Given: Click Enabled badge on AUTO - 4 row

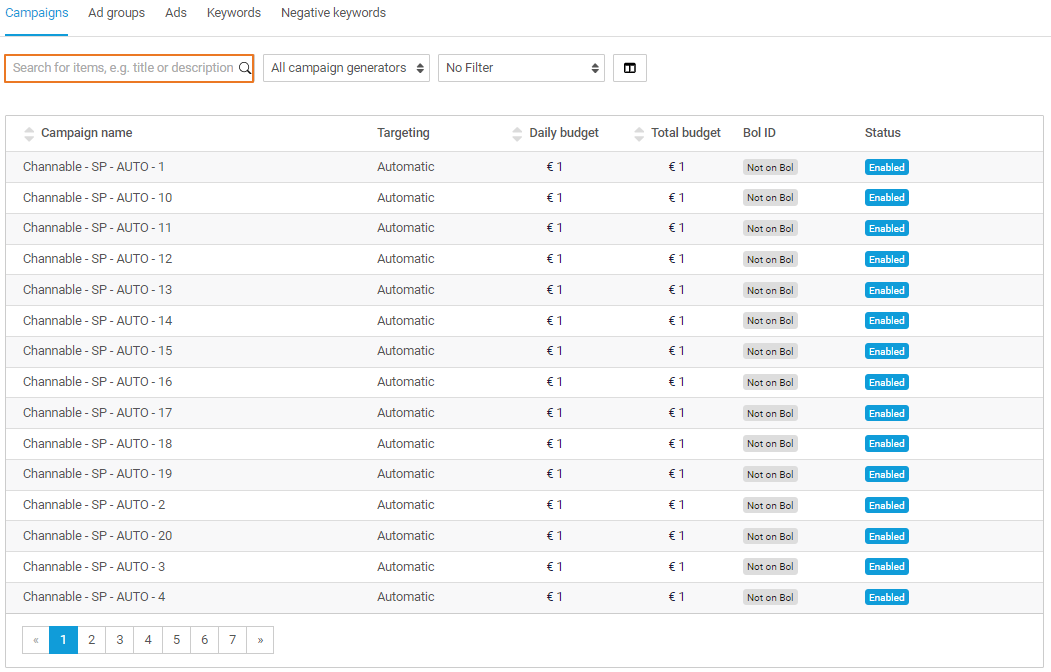Looking at the screenshot, I should point(886,598).
